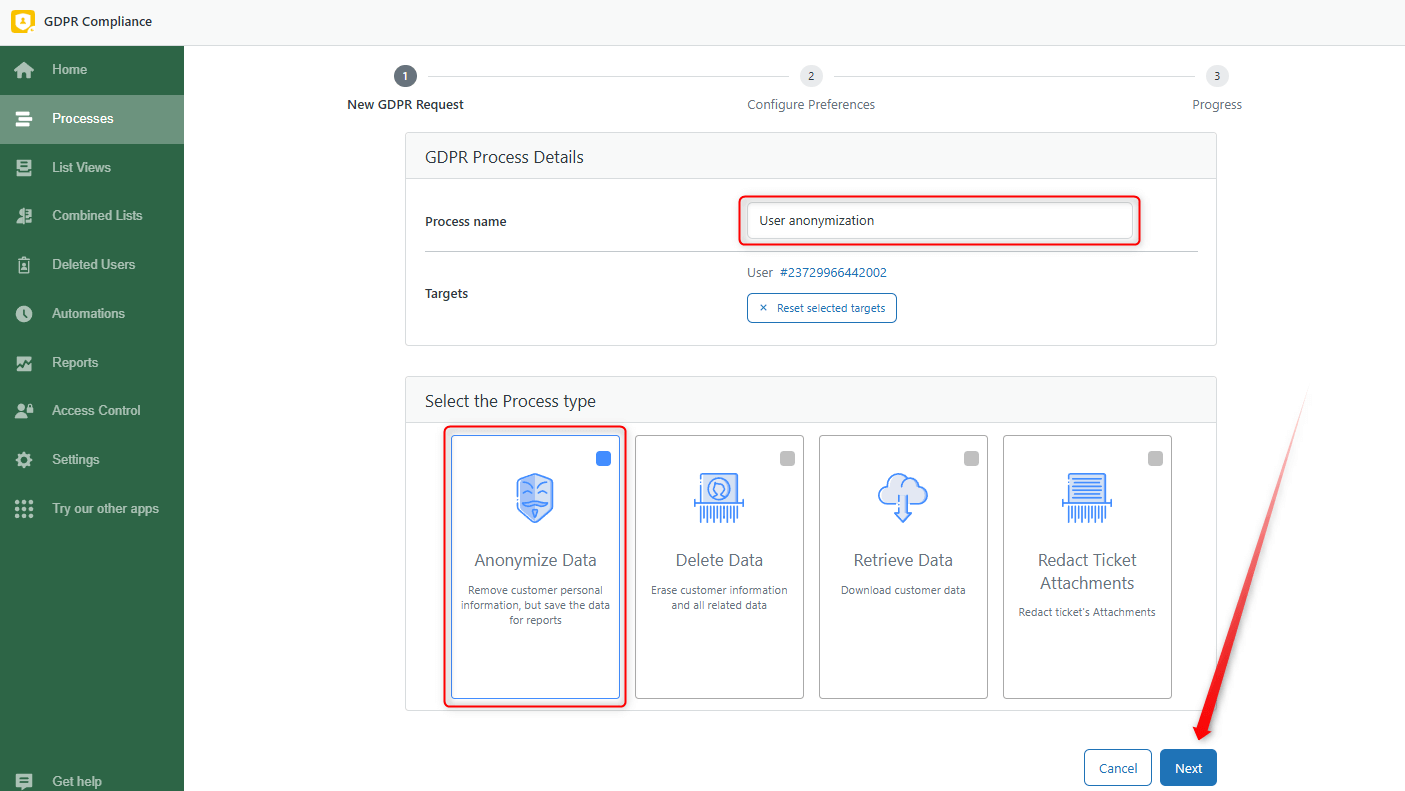Click the Access Control lock-user icon
Viewport: 1405px width, 791px height.
(x=24, y=411)
